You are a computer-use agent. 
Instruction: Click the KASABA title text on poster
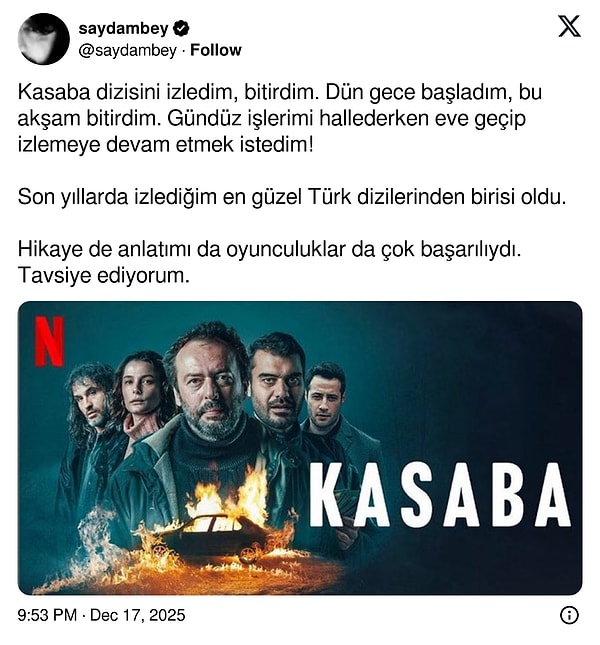tap(440, 495)
